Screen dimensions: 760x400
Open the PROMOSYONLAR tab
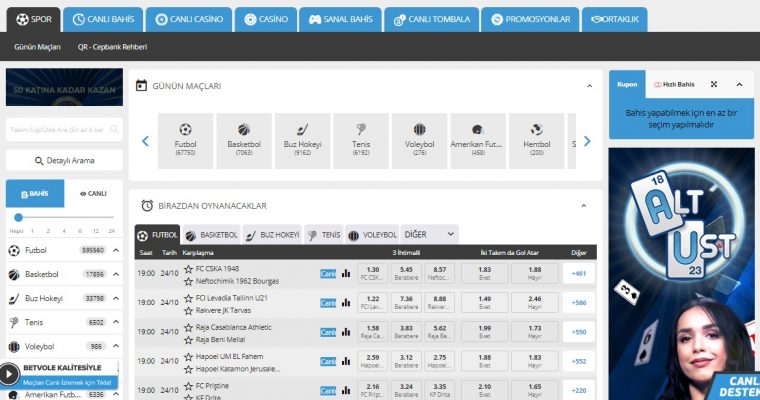530,19
